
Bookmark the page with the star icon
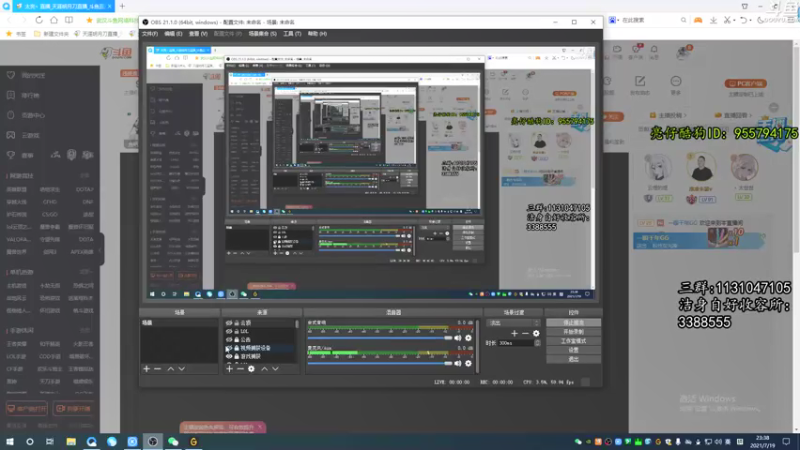pos(89,20)
